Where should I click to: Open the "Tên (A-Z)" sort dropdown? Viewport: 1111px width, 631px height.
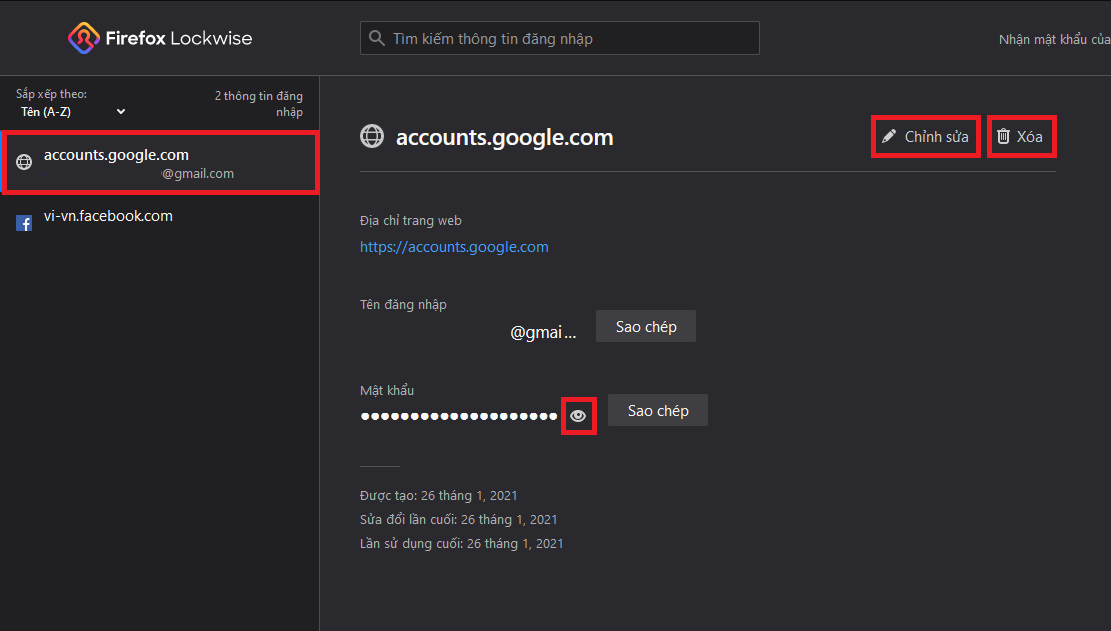[73, 112]
